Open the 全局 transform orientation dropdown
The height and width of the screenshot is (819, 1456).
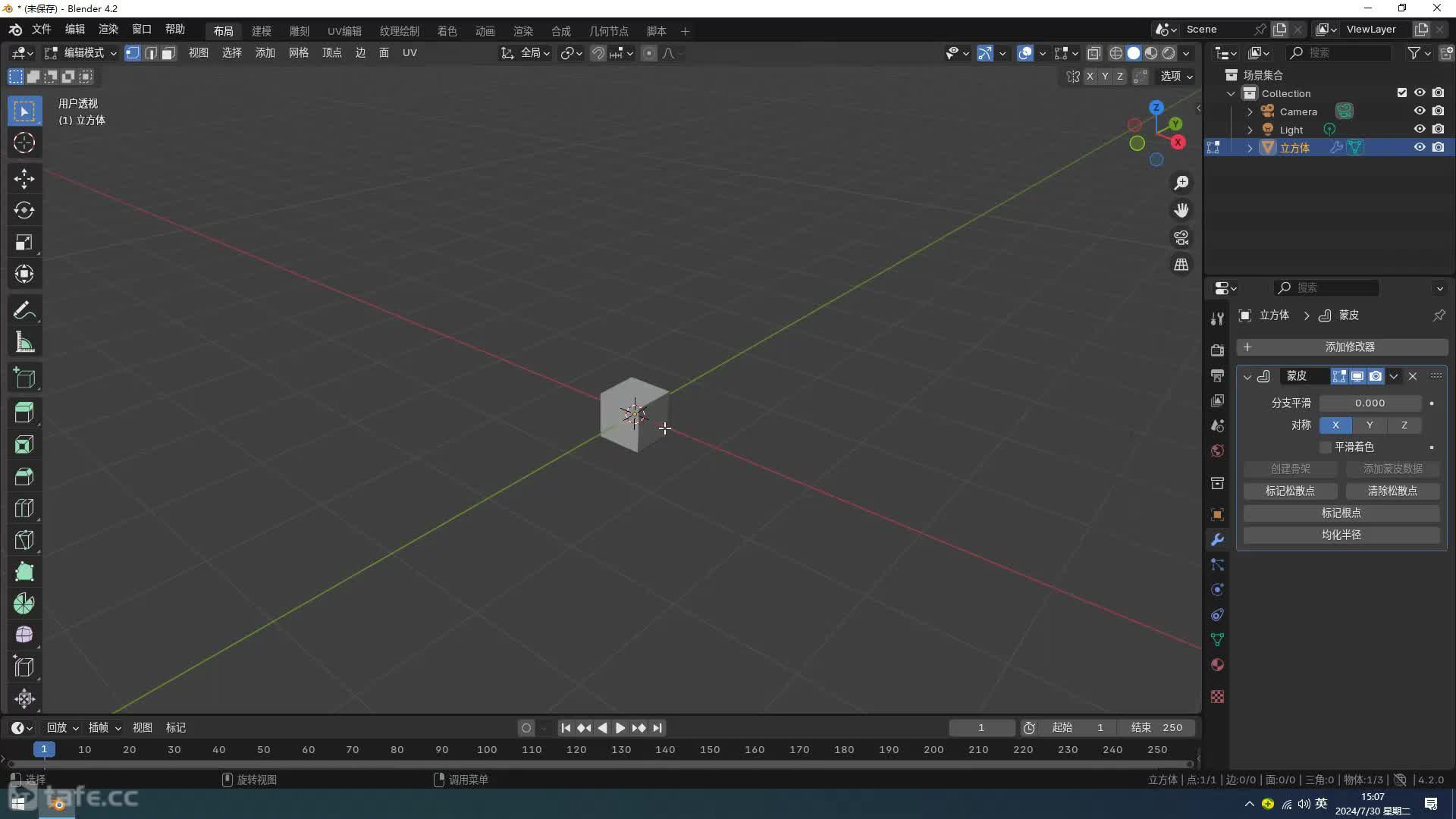pos(526,53)
